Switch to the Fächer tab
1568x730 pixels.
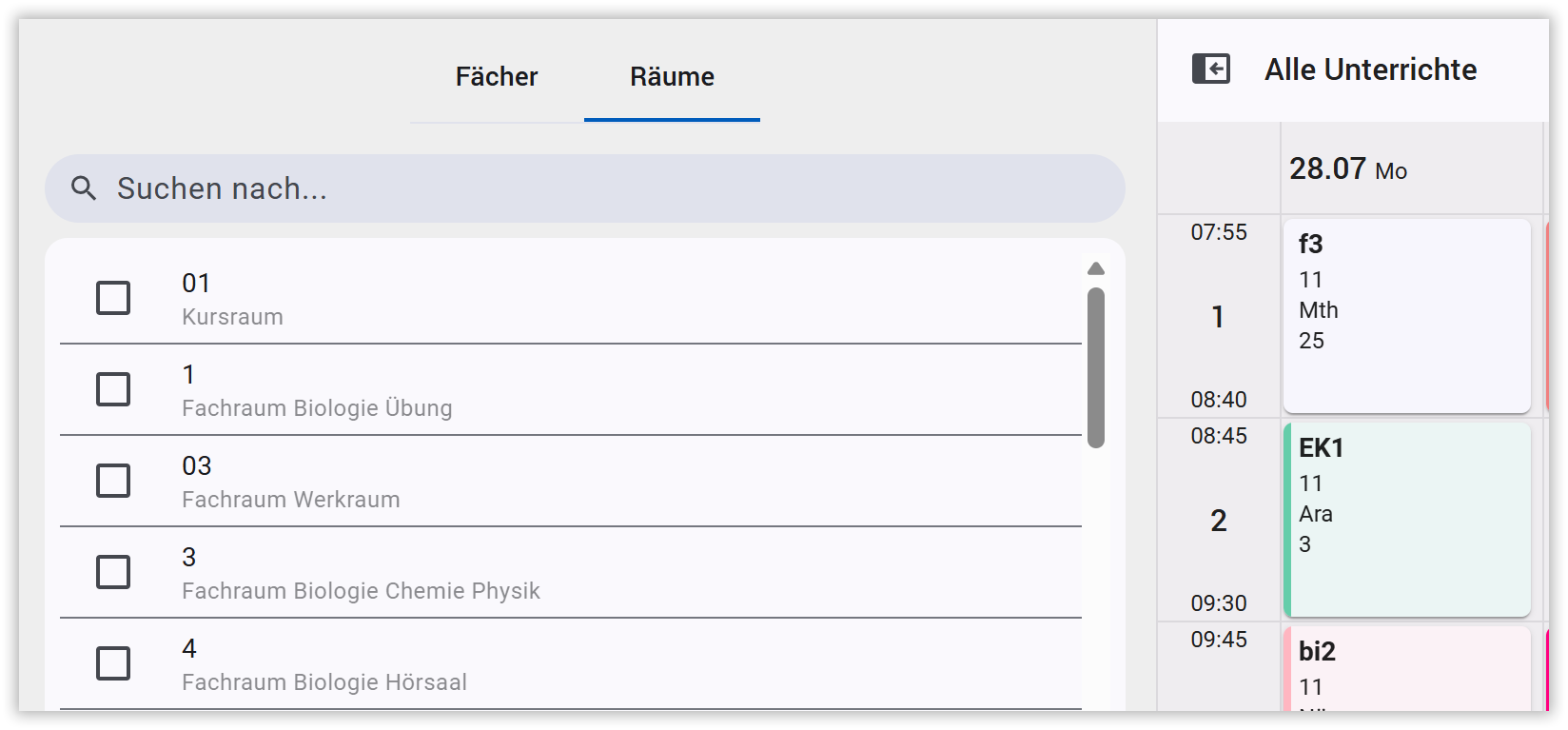[x=497, y=76]
